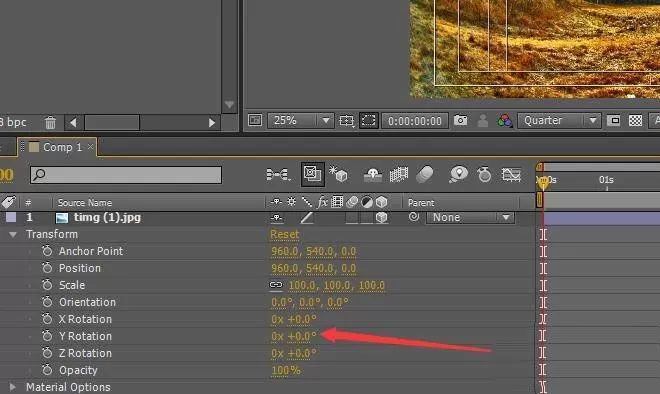Click the Parent column header

click(x=421, y=203)
